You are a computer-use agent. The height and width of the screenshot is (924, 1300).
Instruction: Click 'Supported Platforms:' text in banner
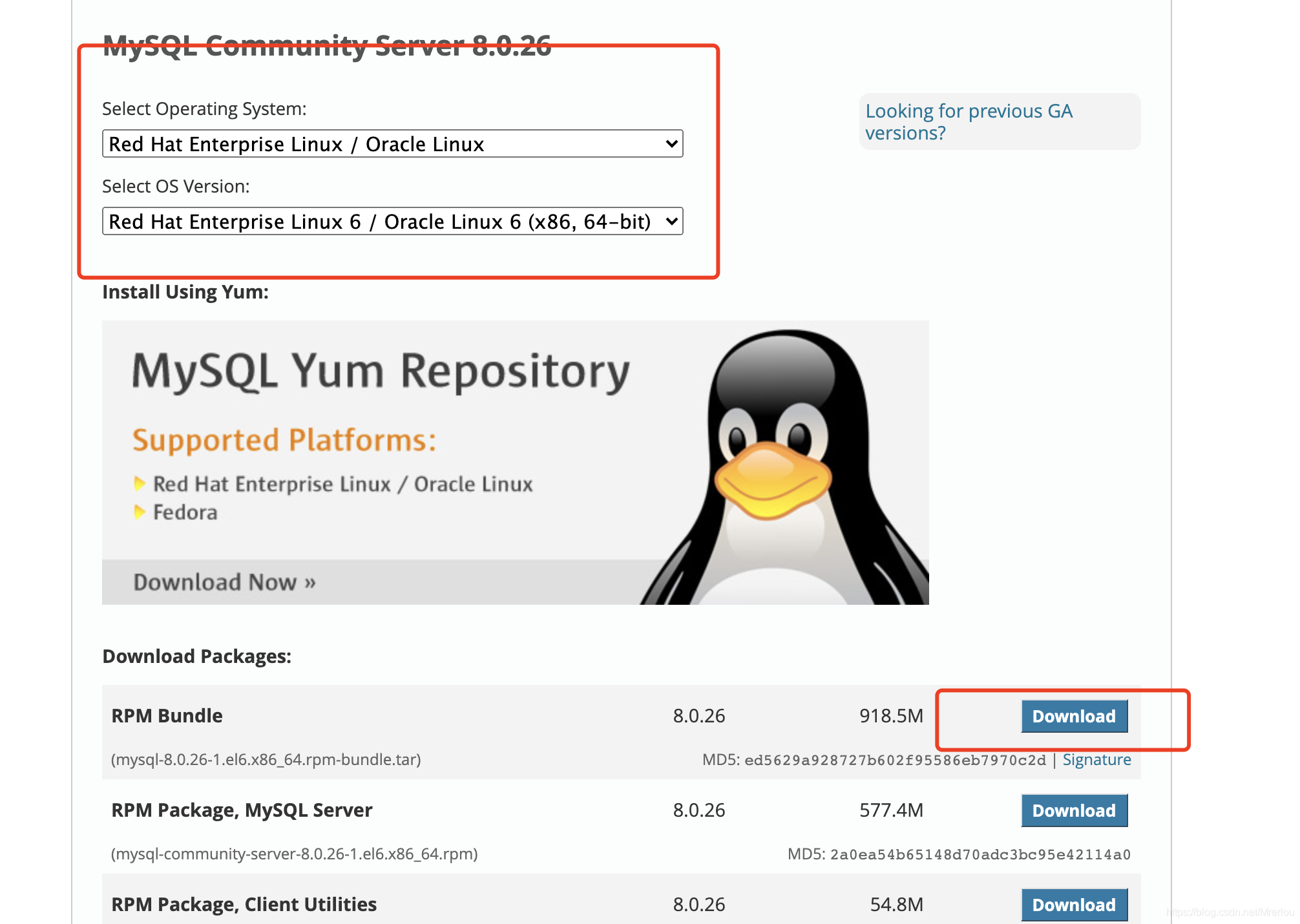[284, 440]
